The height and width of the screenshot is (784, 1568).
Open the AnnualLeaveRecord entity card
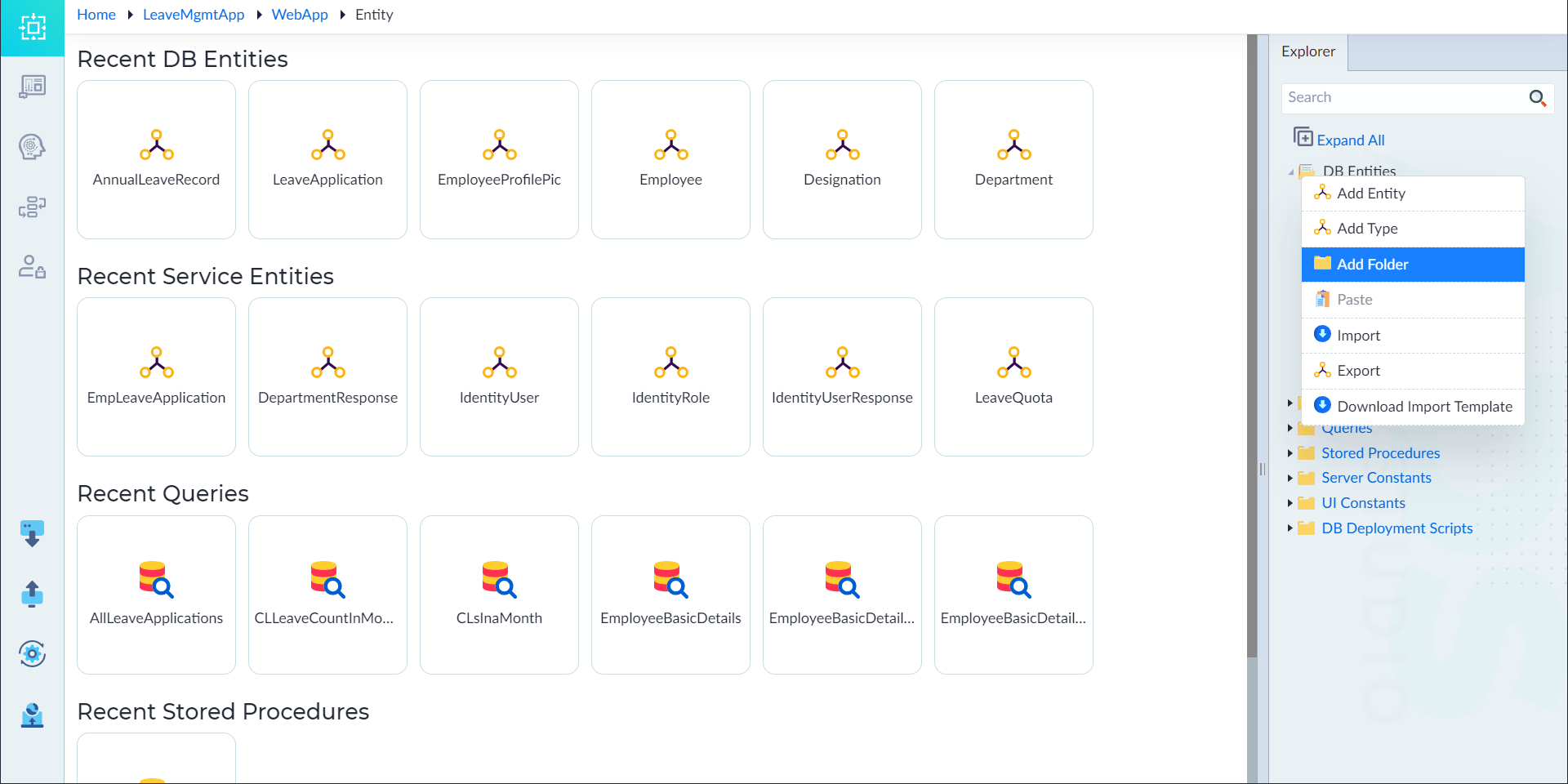click(156, 159)
